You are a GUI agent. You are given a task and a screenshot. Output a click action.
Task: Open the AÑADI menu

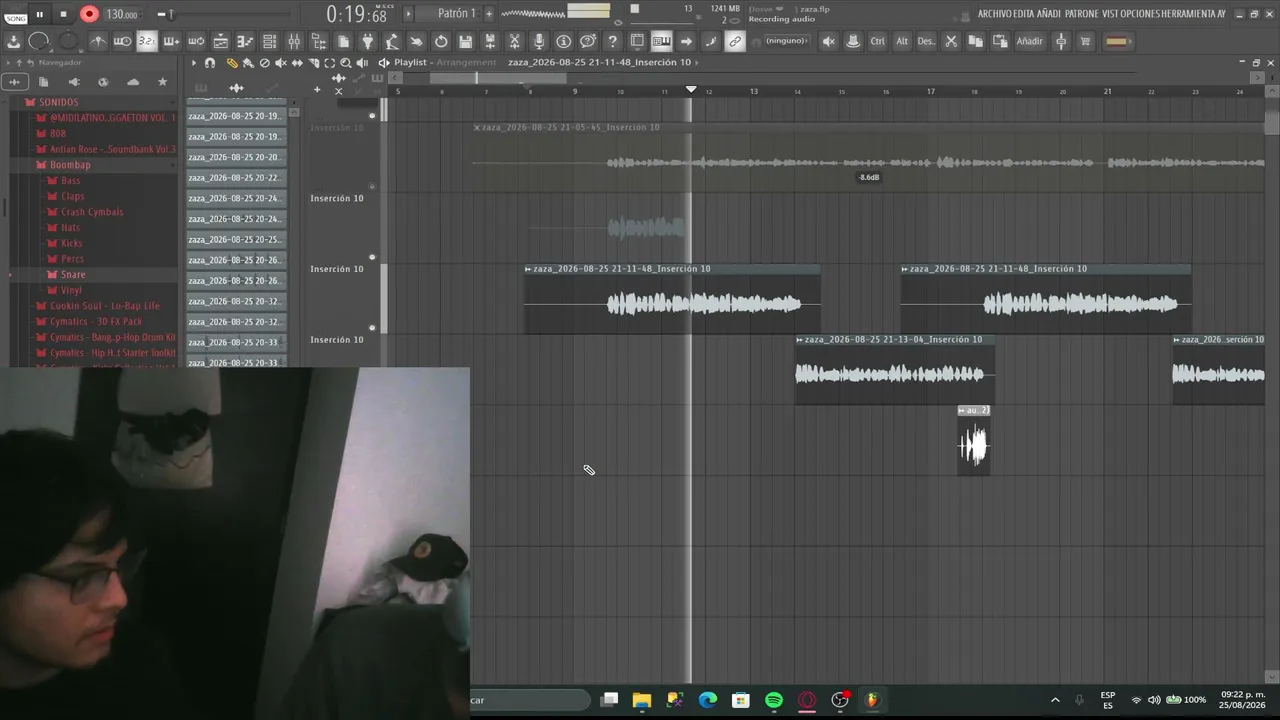[1049, 14]
